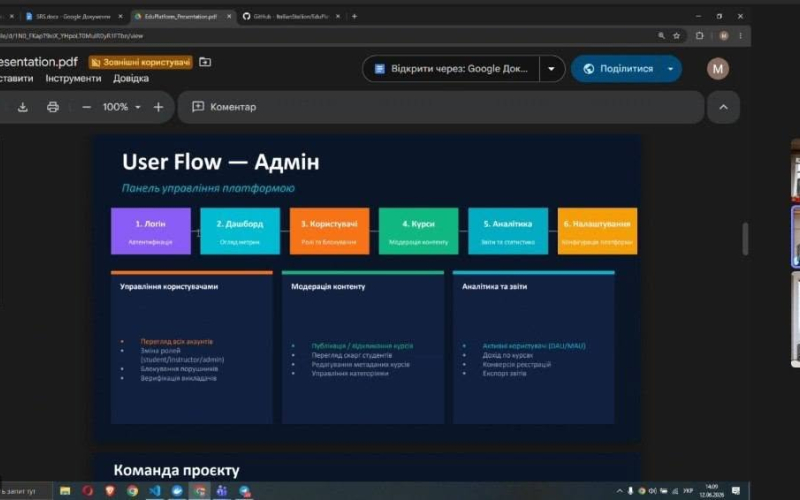Click the 'Управління користувачами' card heading

169,287
